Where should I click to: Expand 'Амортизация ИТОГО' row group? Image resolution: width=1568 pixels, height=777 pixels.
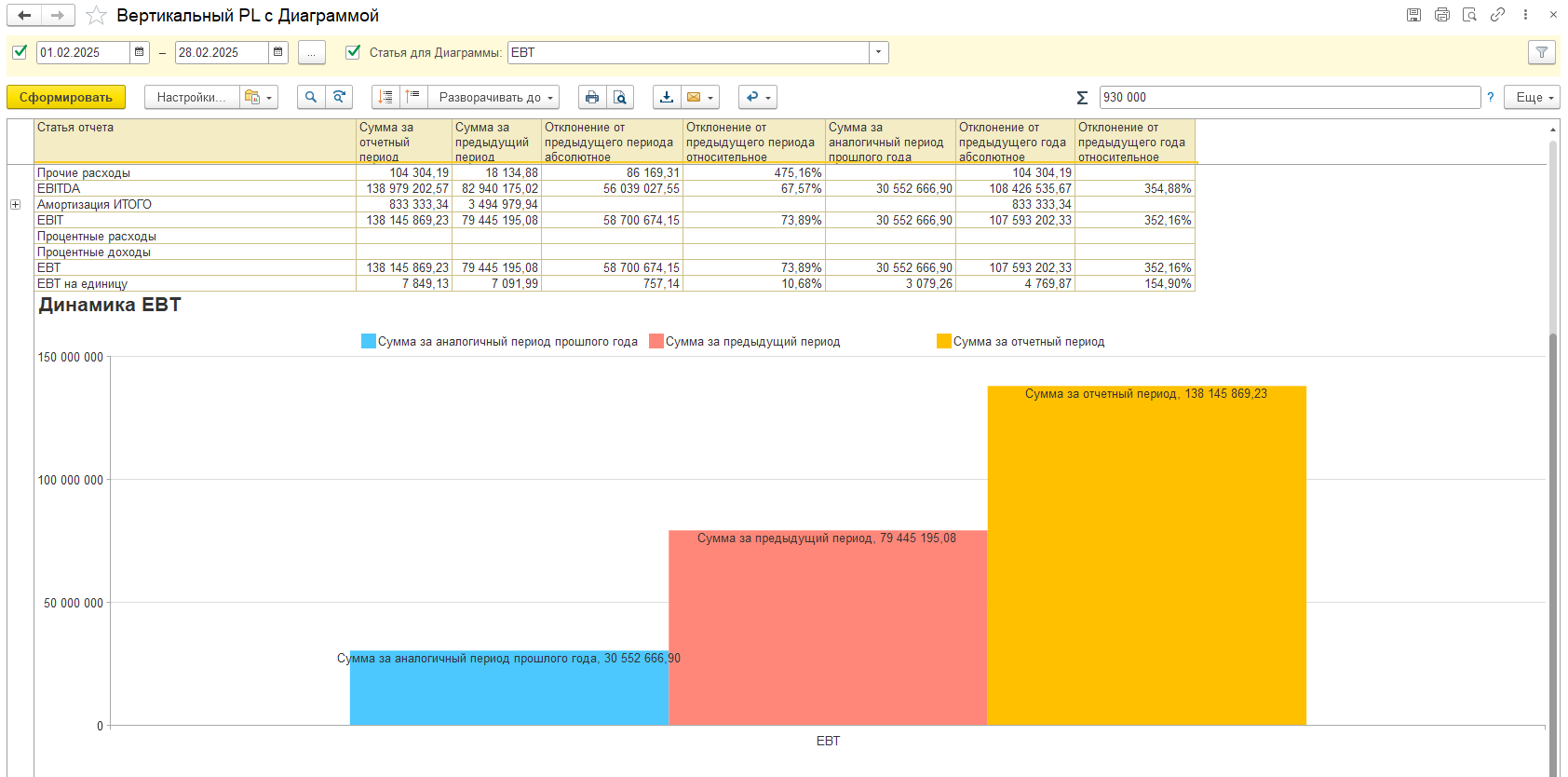[15, 205]
